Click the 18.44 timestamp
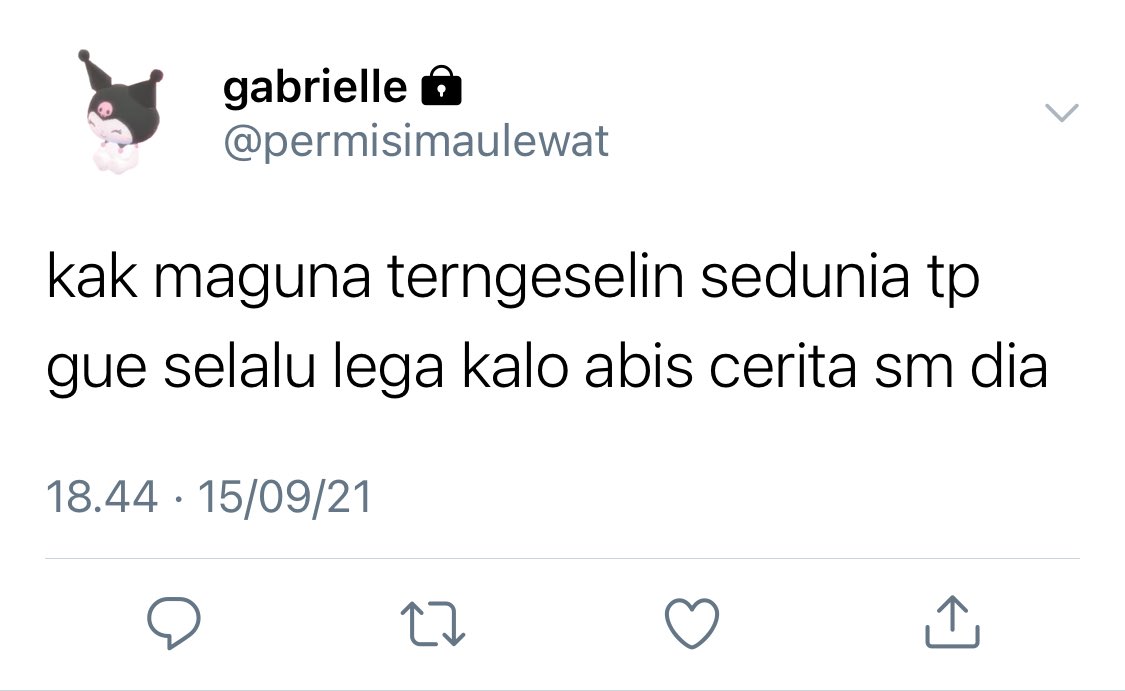Screen dimensions: 1125x691 (x=101, y=497)
